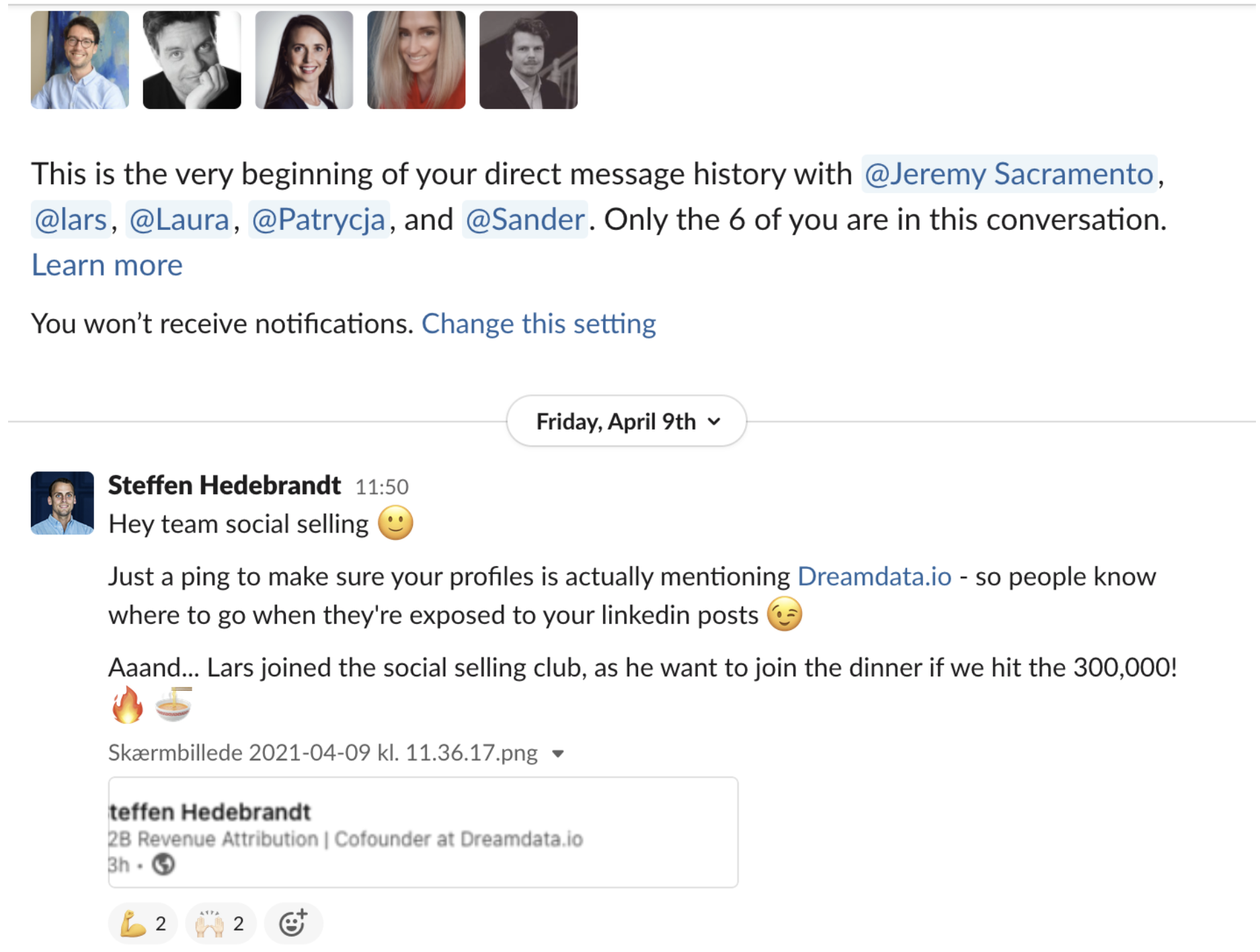Viewport: 1260px width, 952px height.
Task: Click the last member photo in the row
Action: pos(528,60)
